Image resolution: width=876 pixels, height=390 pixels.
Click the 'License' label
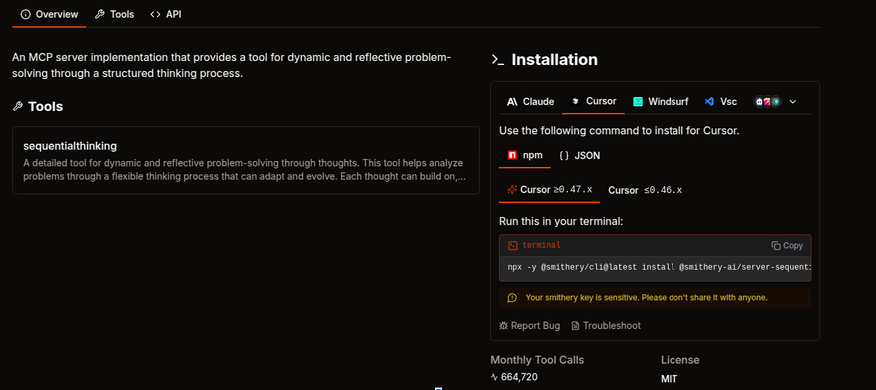pos(680,360)
